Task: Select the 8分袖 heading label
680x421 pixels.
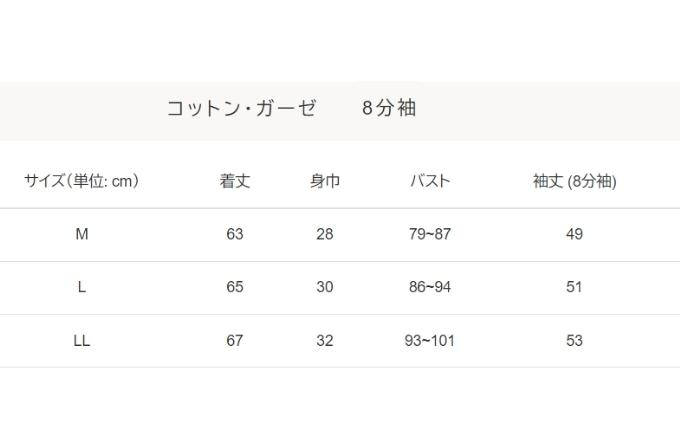Action: [389, 108]
